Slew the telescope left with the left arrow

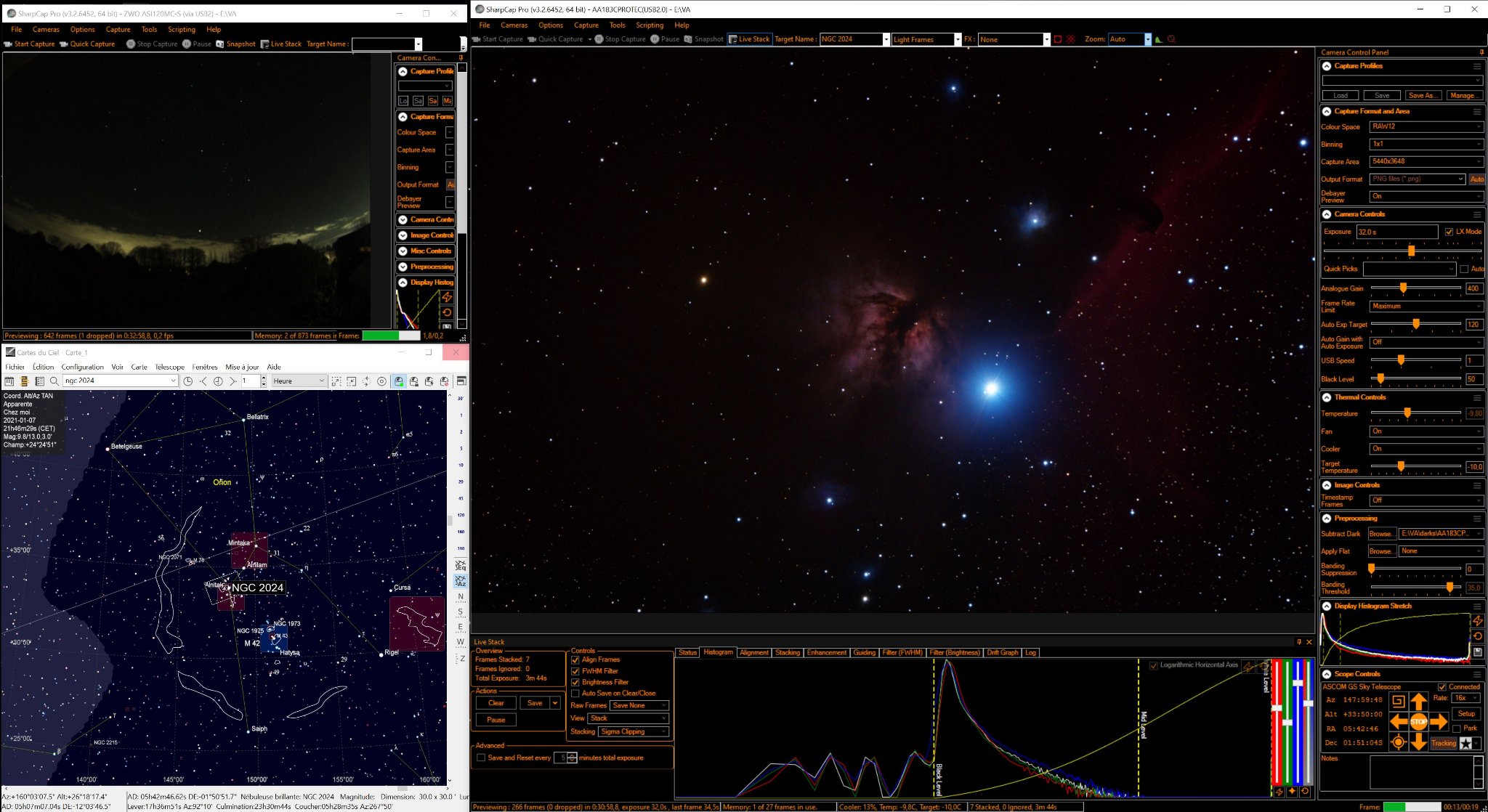[1399, 721]
